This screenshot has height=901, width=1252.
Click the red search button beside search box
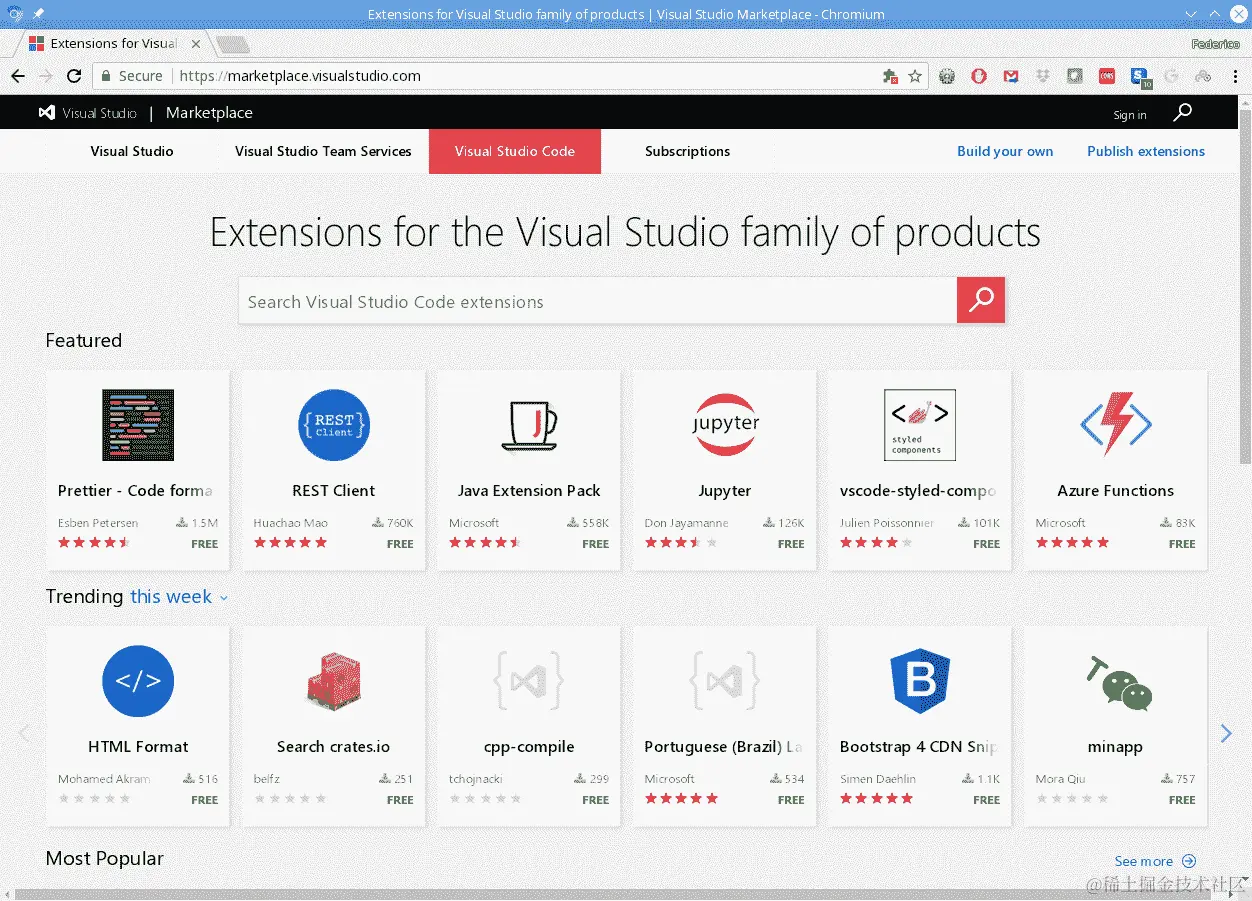(x=980, y=299)
